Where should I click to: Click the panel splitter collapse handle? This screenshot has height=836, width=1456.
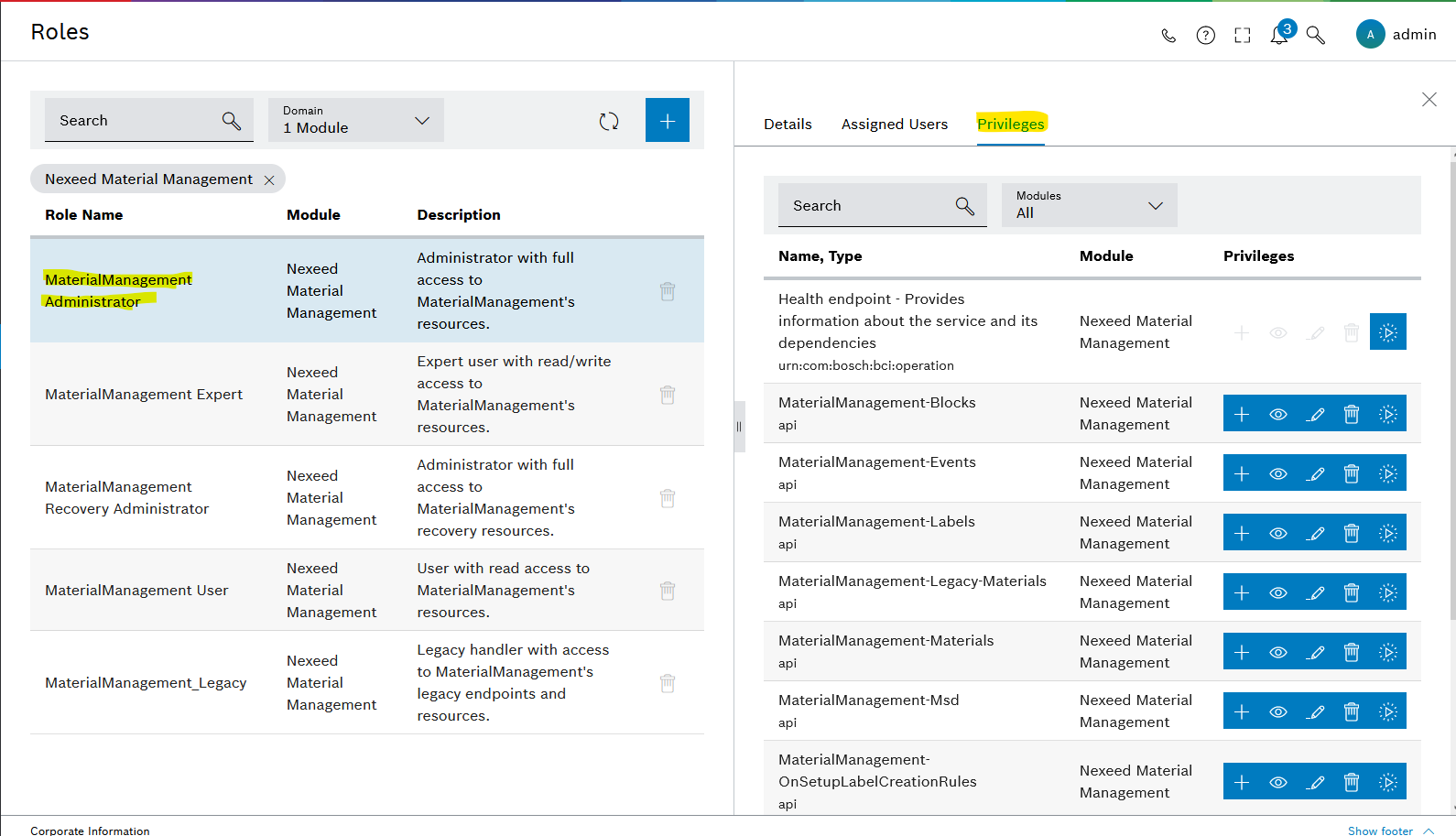coord(739,427)
